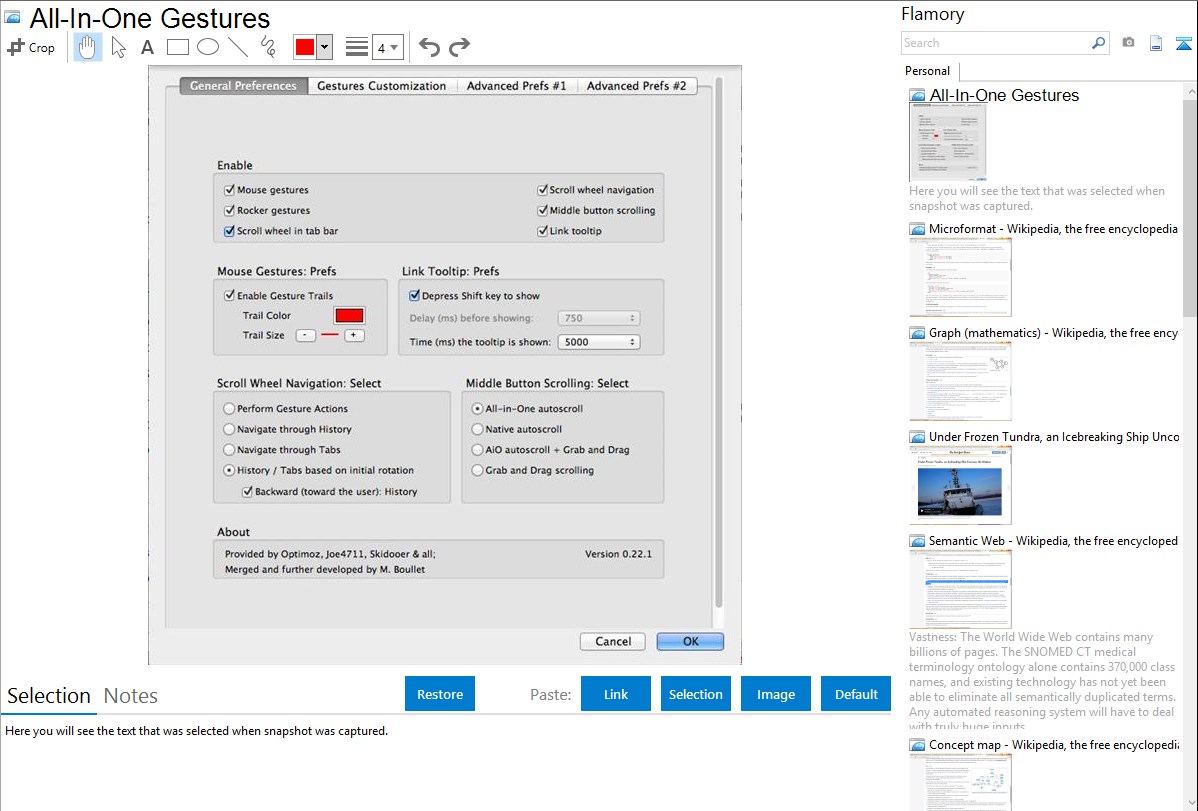Open the Selection tab
The image size is (1198, 811).
point(49,696)
